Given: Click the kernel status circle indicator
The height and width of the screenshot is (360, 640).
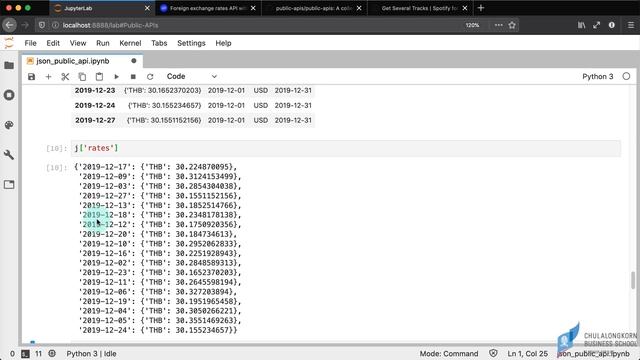Looking at the screenshot, I should [626, 76].
